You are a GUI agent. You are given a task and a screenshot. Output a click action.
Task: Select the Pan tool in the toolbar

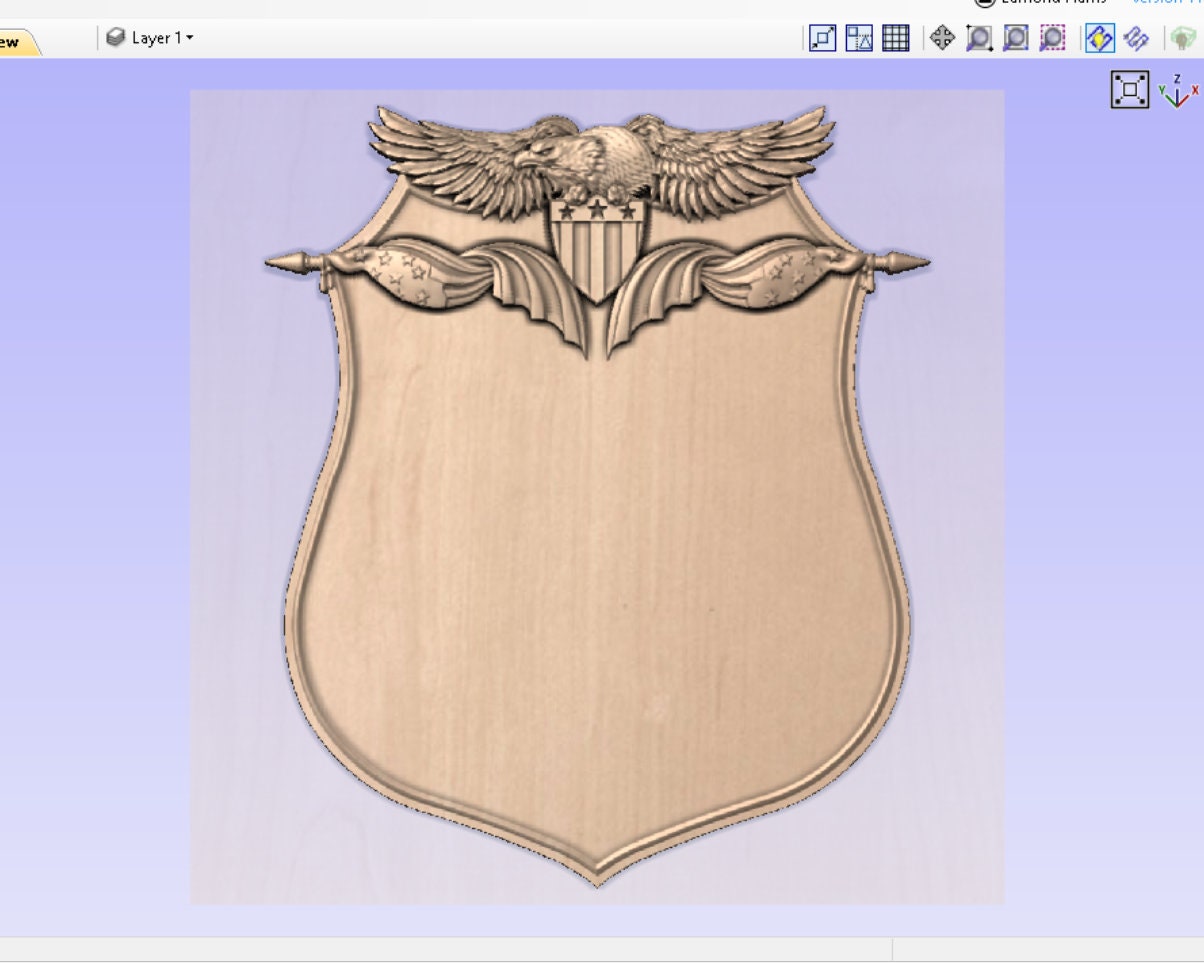[x=942, y=40]
